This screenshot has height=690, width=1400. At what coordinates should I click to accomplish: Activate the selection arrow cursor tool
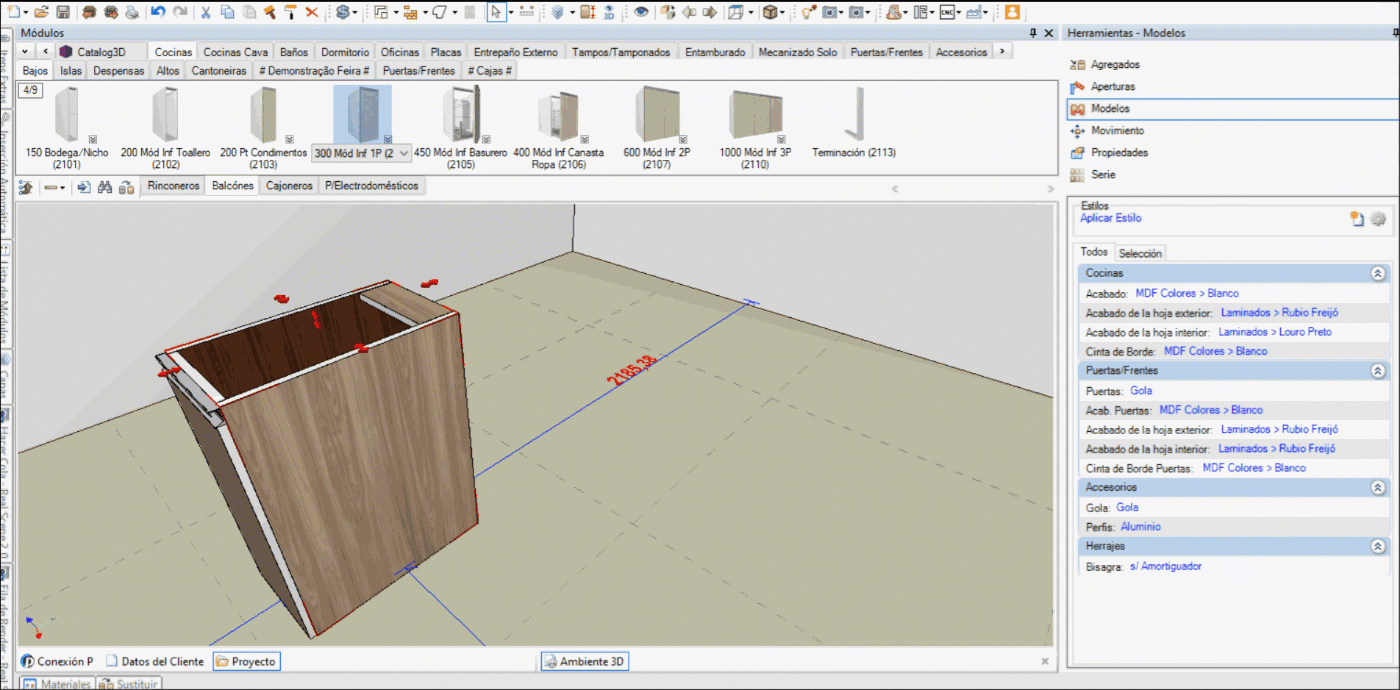point(495,12)
